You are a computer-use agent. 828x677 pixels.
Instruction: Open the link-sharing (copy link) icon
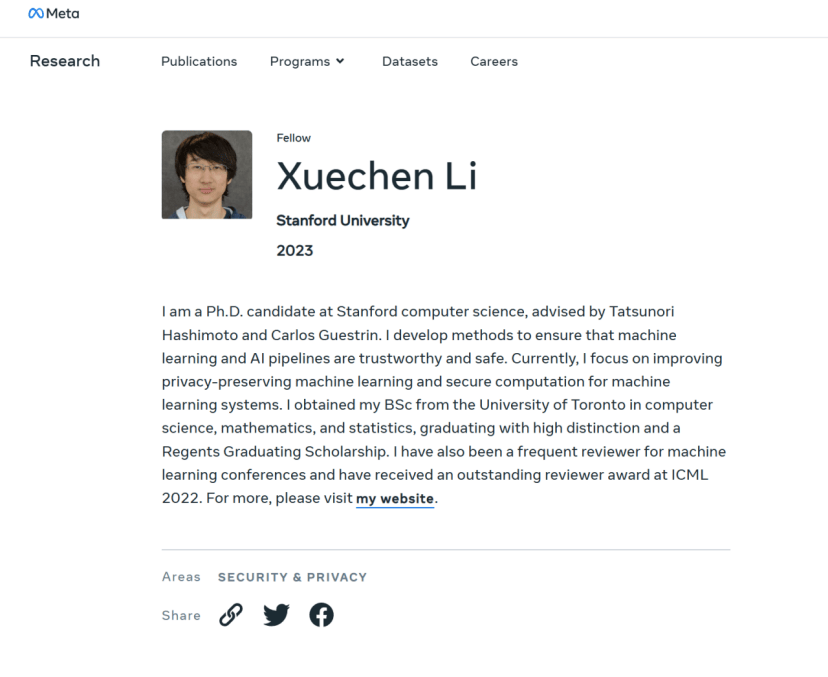pos(230,614)
